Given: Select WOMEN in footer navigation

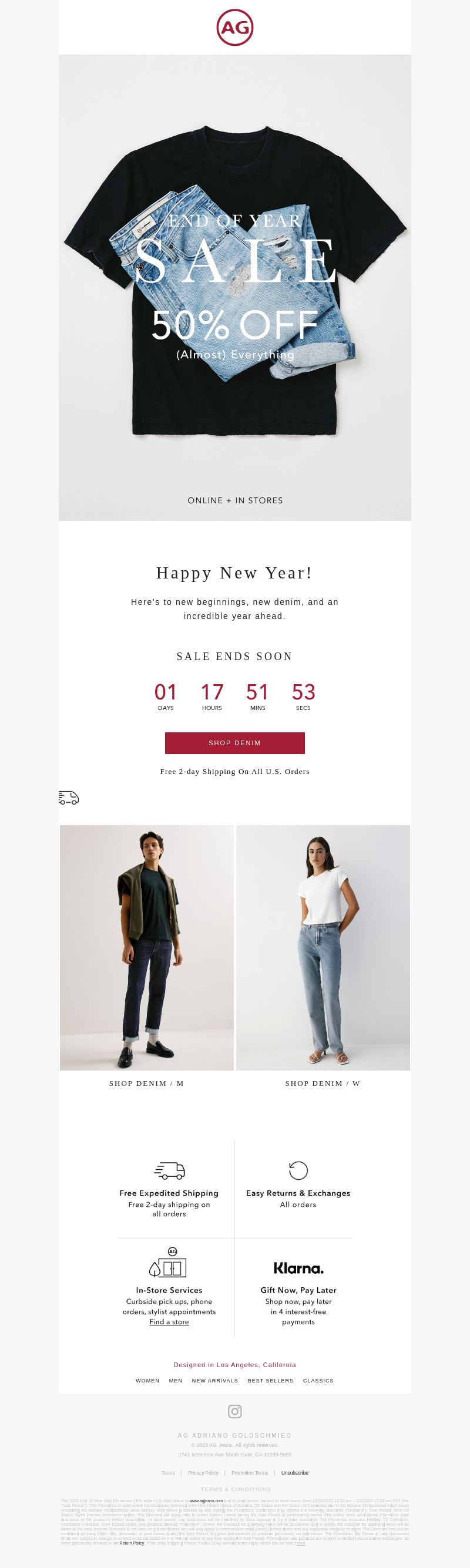Looking at the screenshot, I should click(147, 1381).
